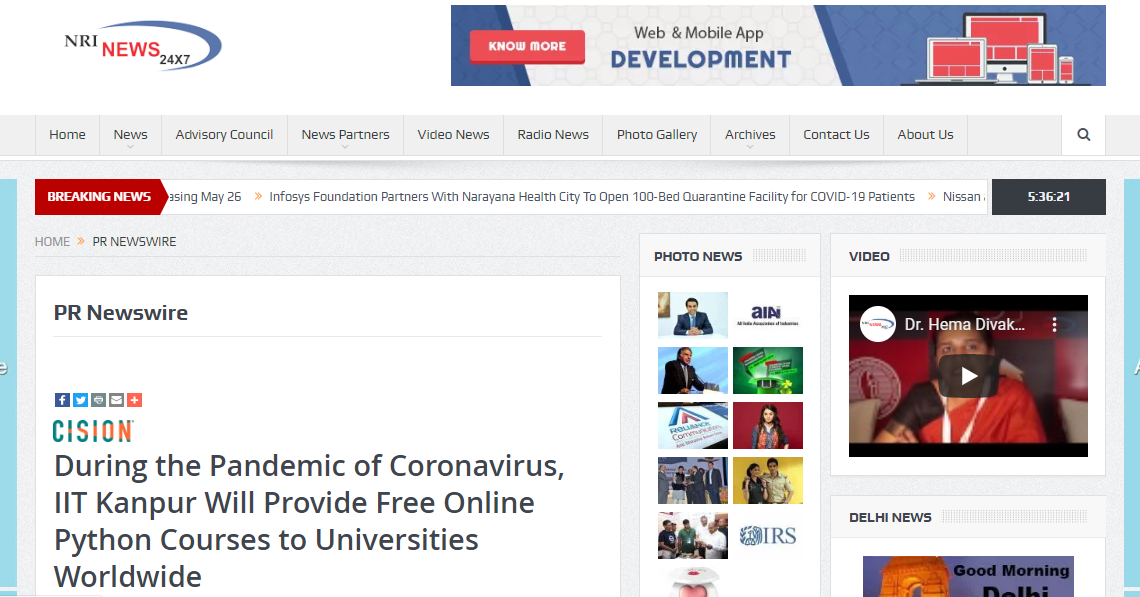This screenshot has height=597, width=1140.
Task: Email this article using envelope icon
Action: click(x=116, y=400)
